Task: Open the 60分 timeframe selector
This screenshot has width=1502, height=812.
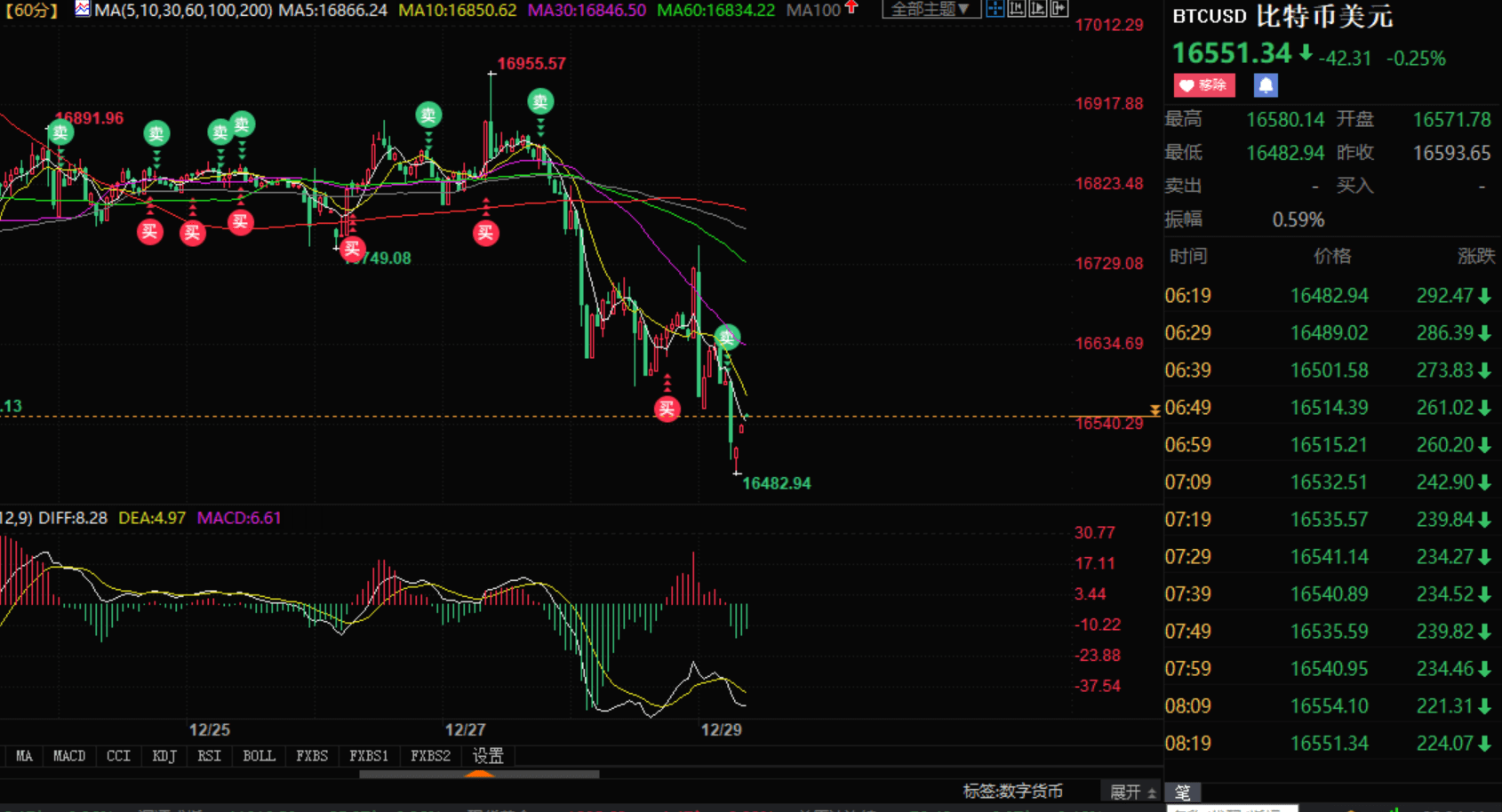Action: (31, 10)
